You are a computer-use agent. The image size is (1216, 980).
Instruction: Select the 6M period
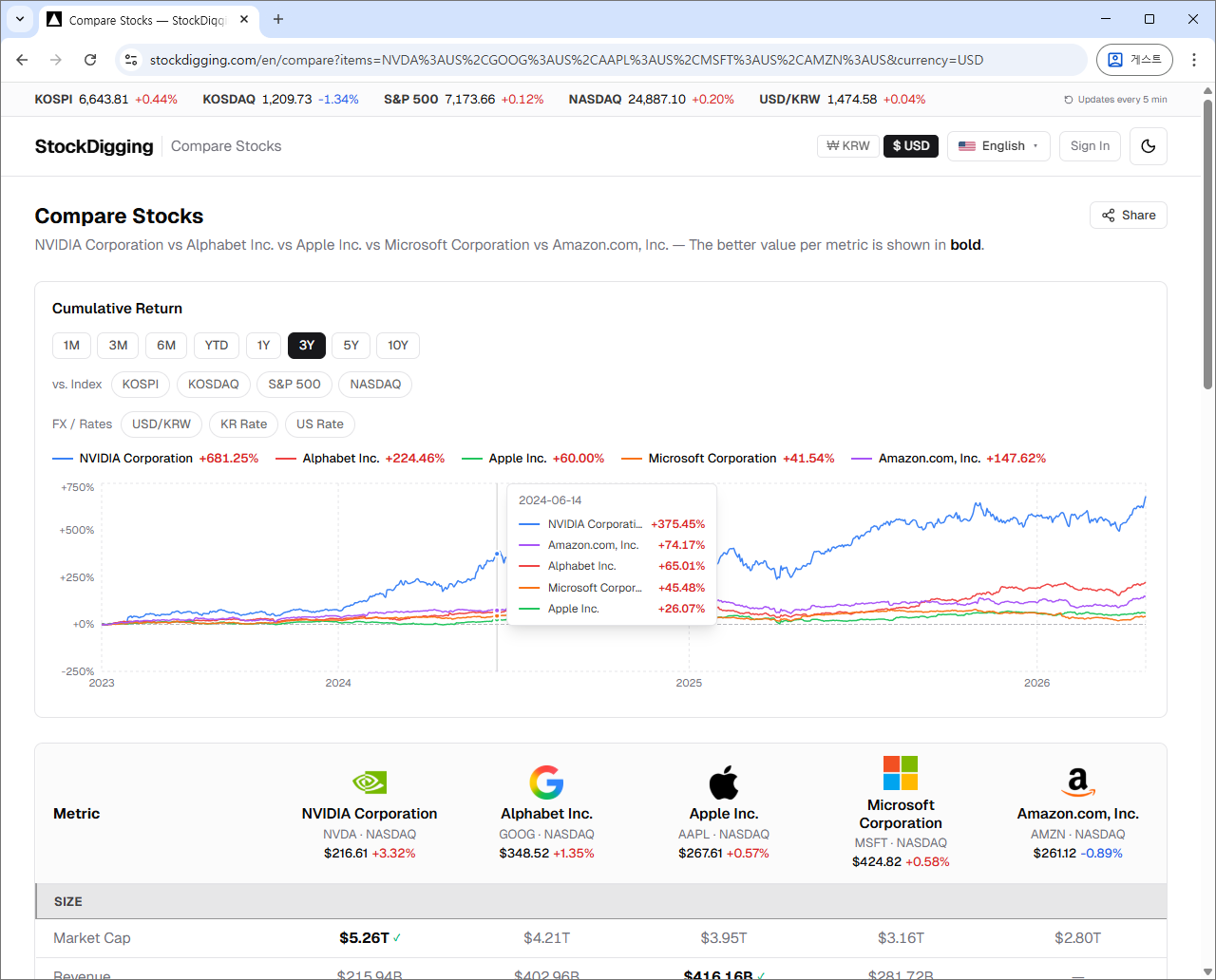coord(166,346)
